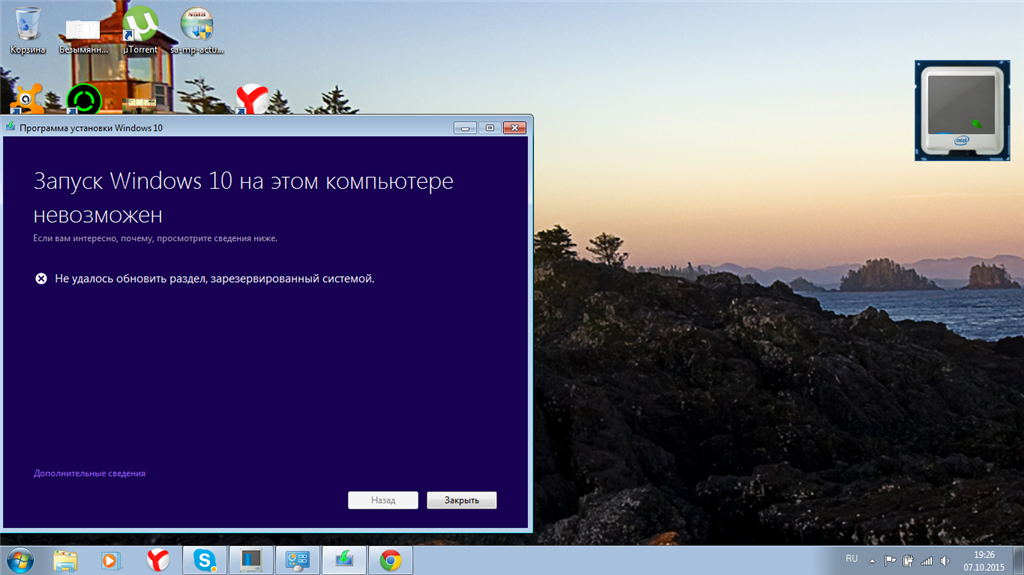Viewport: 1024px width, 575px height.
Task: Open the Безымянн... desktop file icon
Action: pyautogui.click(x=84, y=36)
